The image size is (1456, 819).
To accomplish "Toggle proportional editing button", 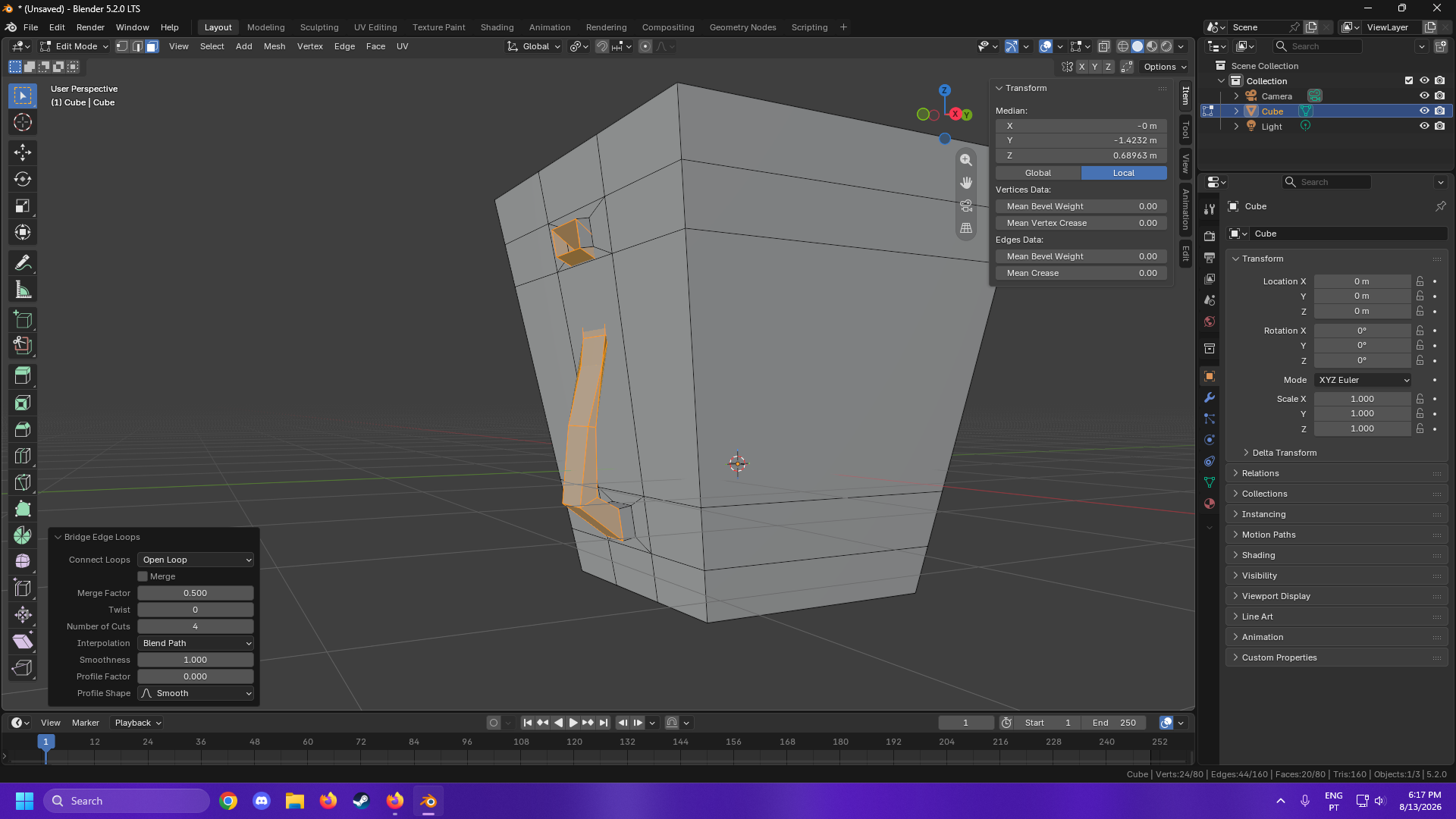I will 645,46.
